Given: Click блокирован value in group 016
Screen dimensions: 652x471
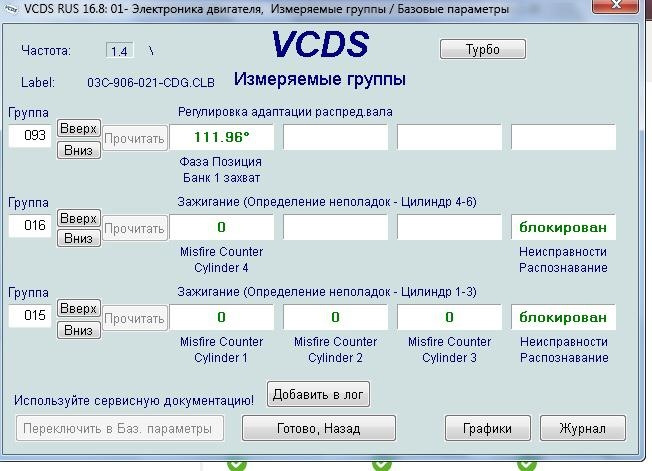Looking at the screenshot, I should tap(563, 227).
